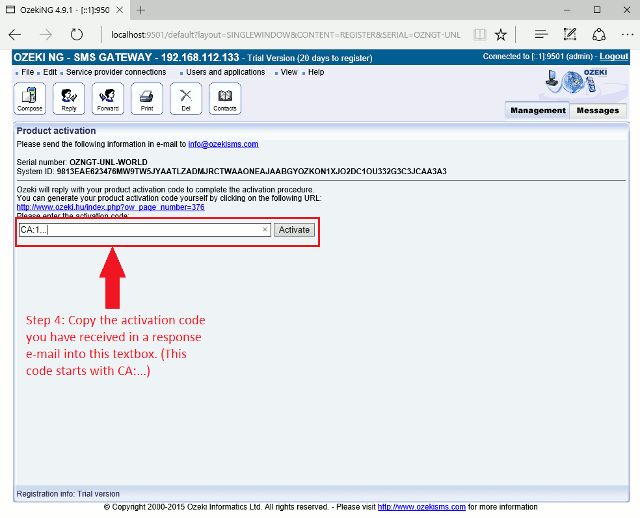Click the Reply toolbar icon
The image size is (640, 518).
coord(69,98)
